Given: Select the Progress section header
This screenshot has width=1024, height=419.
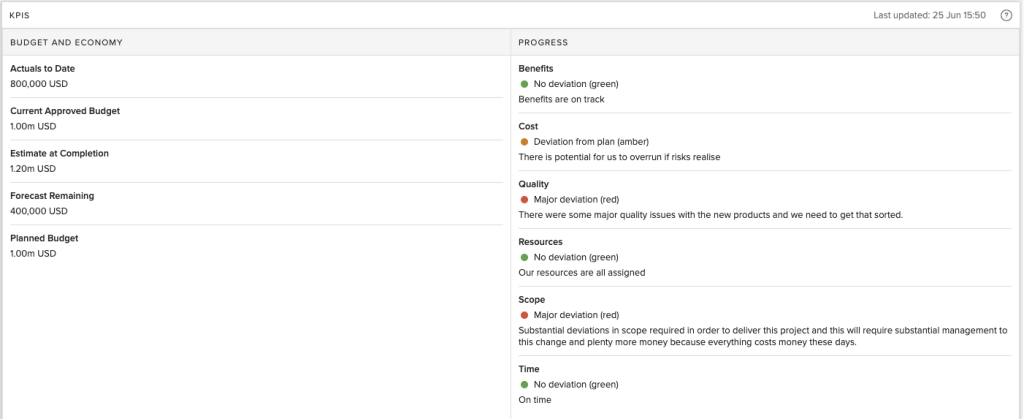Looking at the screenshot, I should (x=543, y=42).
